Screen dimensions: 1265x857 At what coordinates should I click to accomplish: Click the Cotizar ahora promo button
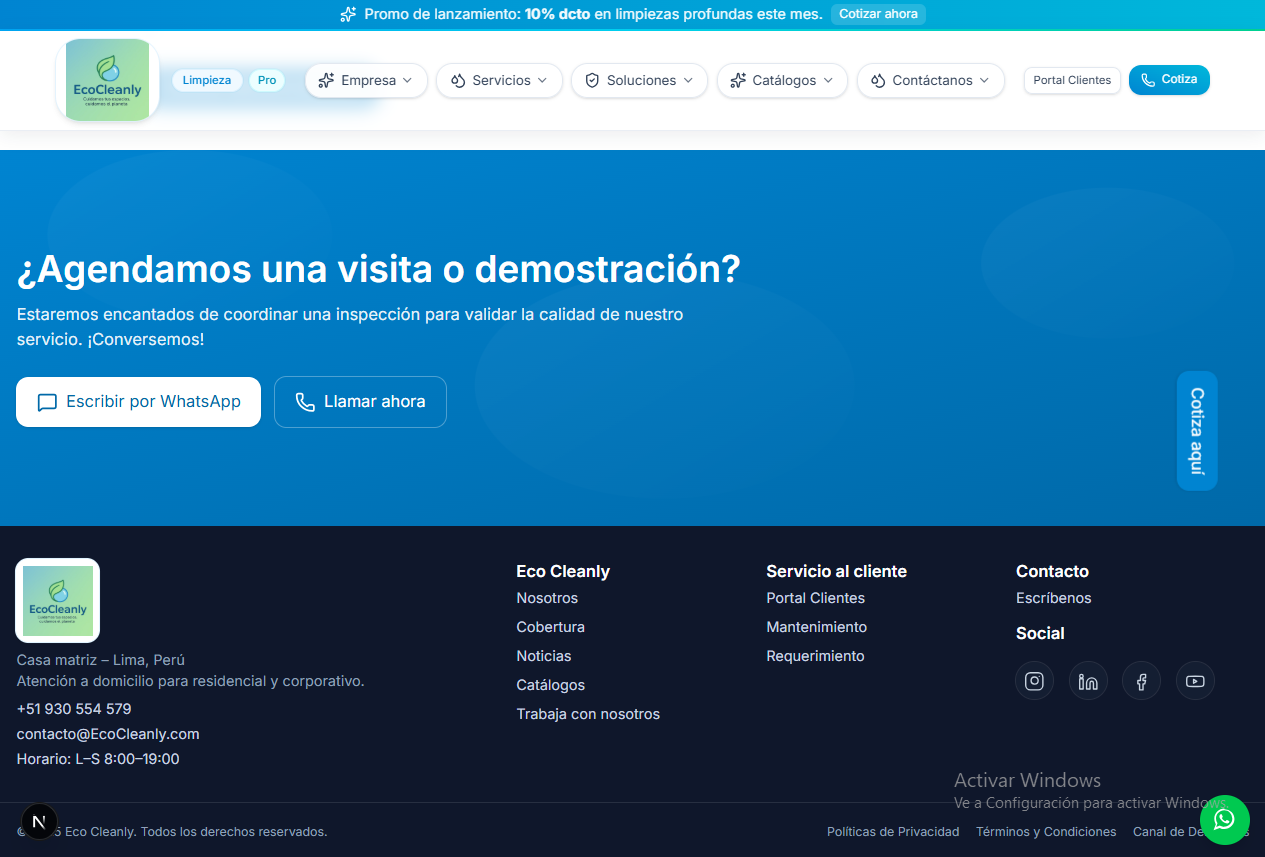tap(878, 14)
